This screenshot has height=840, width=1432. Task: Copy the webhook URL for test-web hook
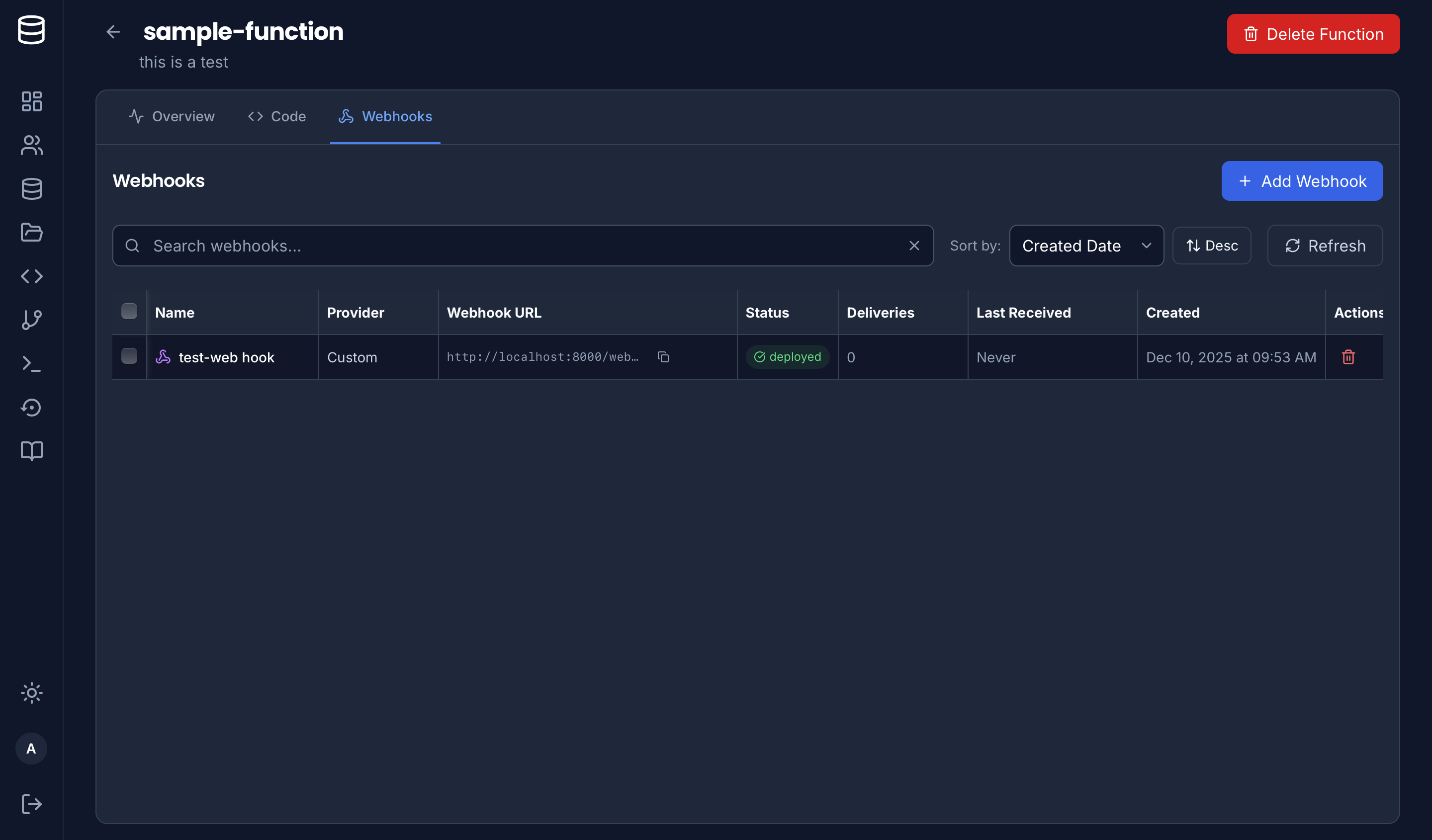click(x=664, y=357)
